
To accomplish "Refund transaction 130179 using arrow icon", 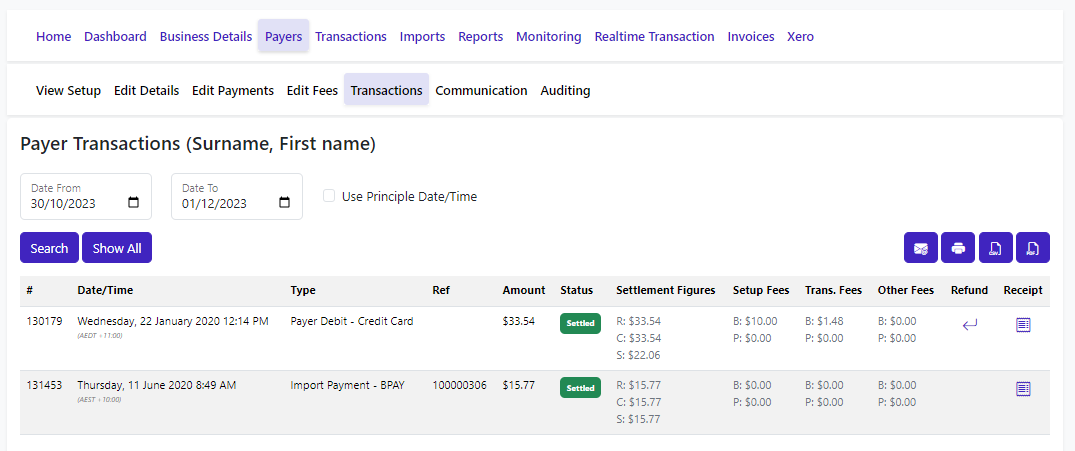I will pyautogui.click(x=970, y=325).
